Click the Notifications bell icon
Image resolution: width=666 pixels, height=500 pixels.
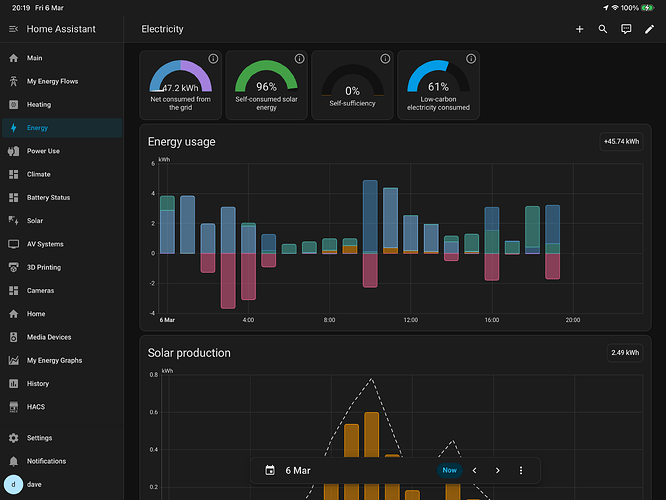coord(14,461)
